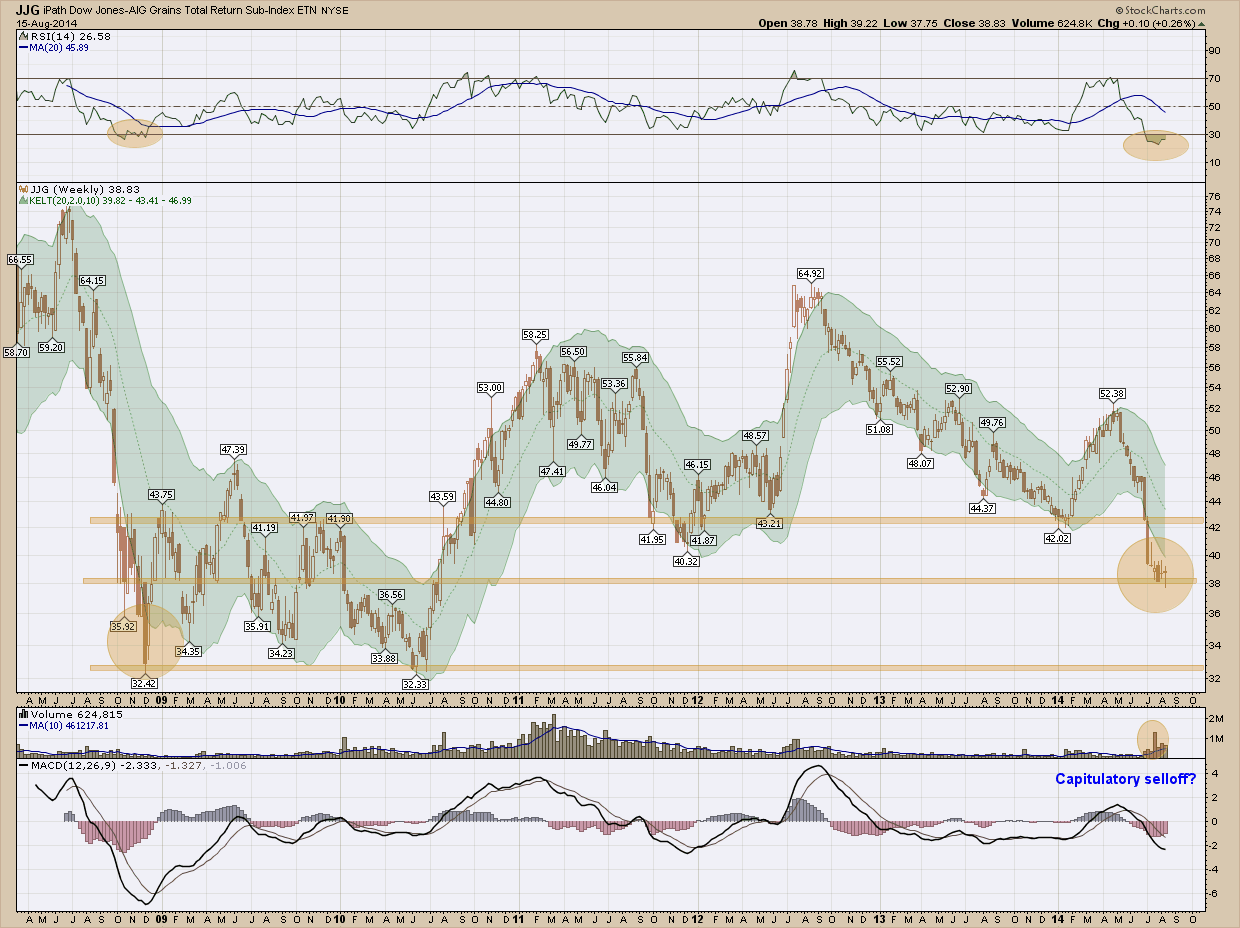
Task: Click the 36.56 price label
Action: coord(392,594)
